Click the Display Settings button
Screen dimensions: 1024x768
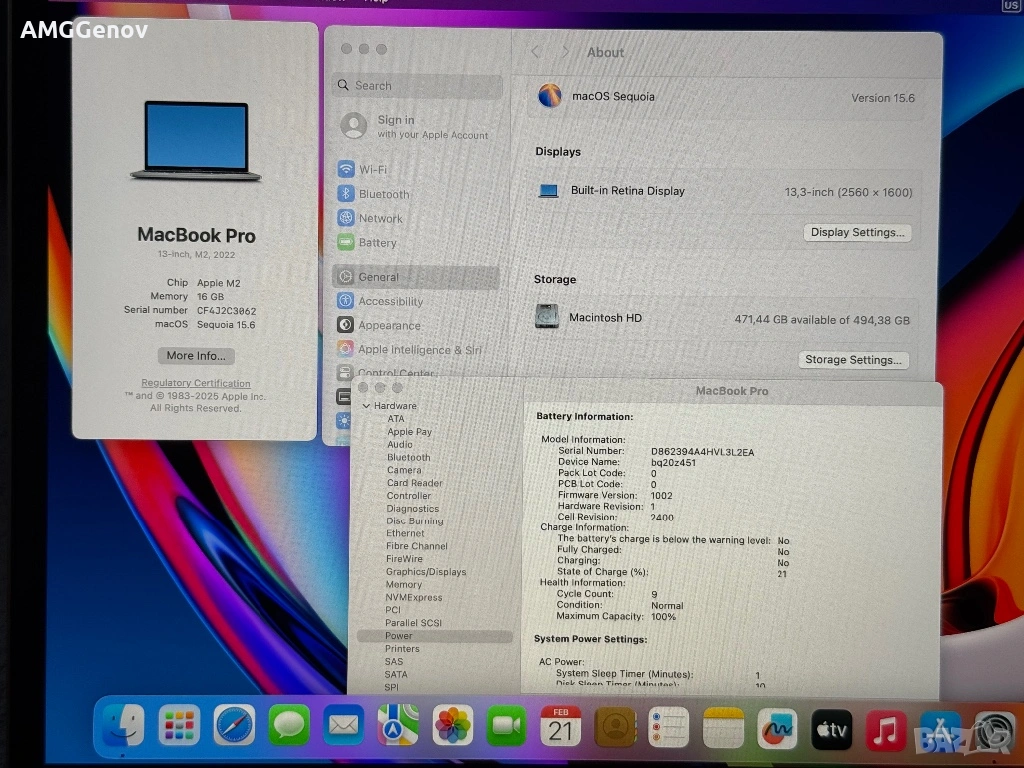point(857,232)
